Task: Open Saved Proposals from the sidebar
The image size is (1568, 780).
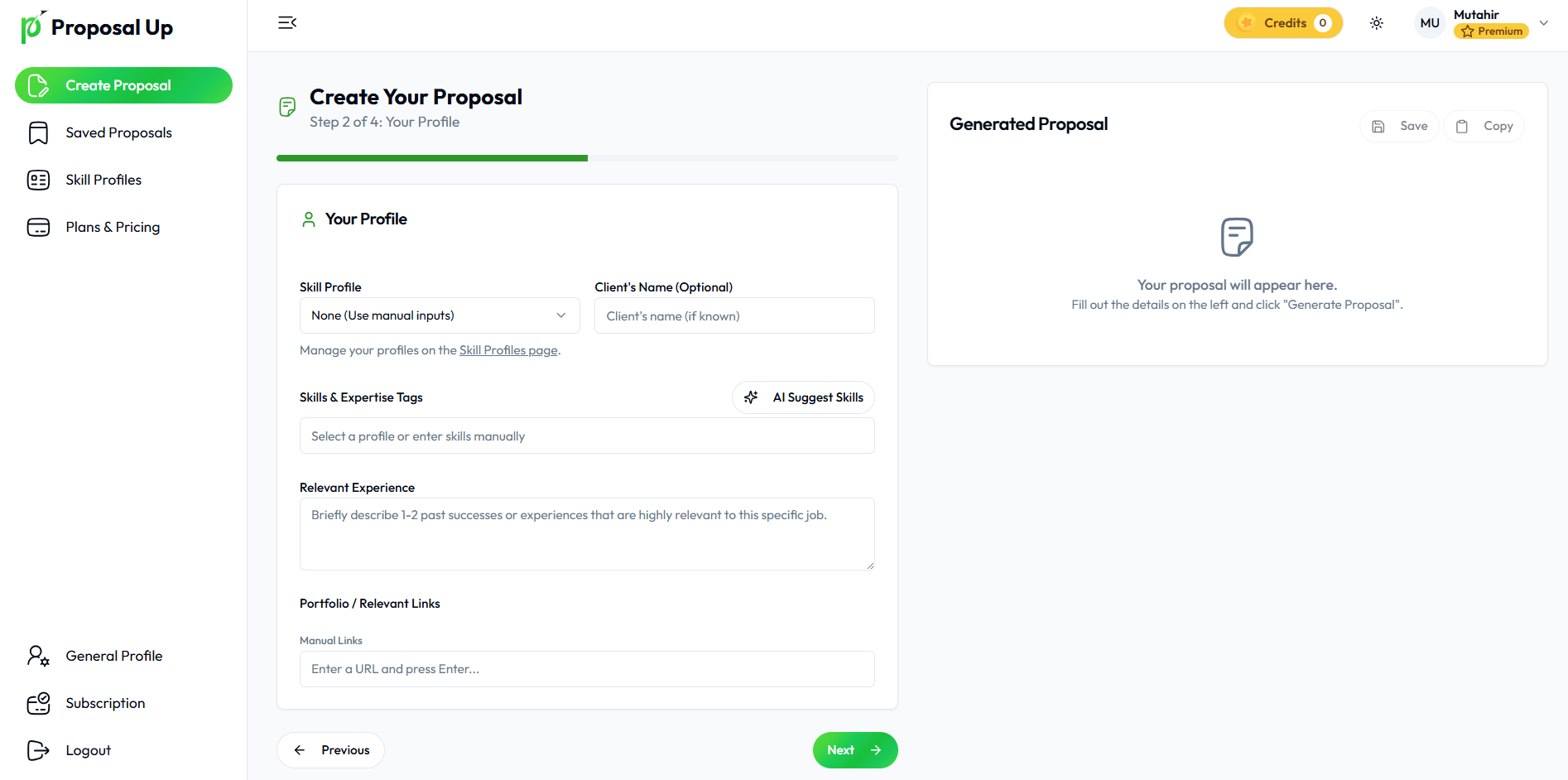Action: pyautogui.click(x=118, y=132)
